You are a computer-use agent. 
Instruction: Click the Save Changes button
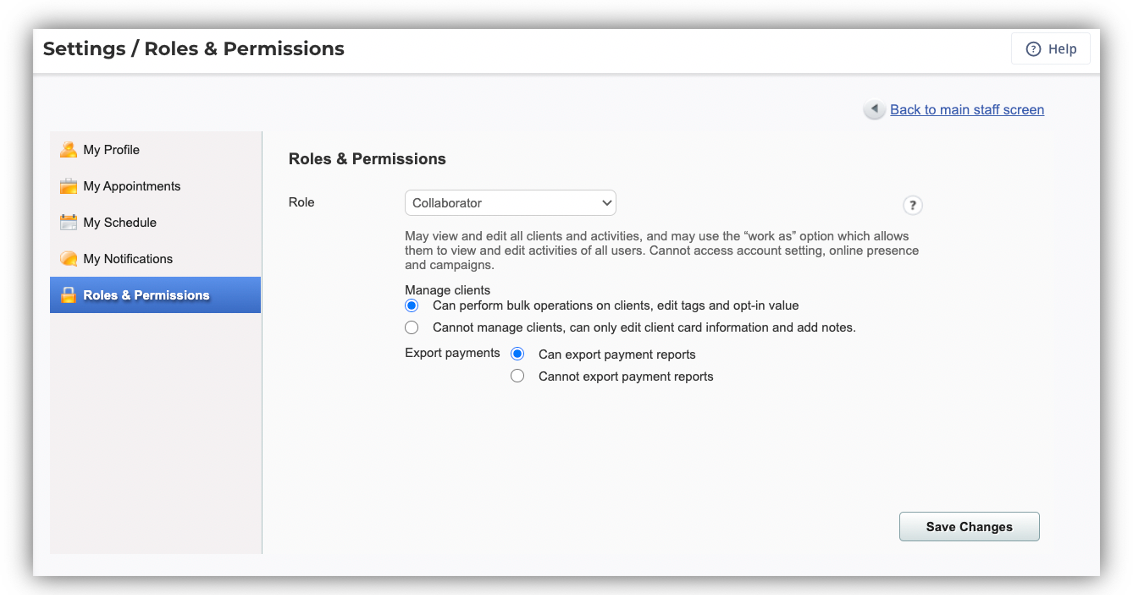click(x=969, y=527)
